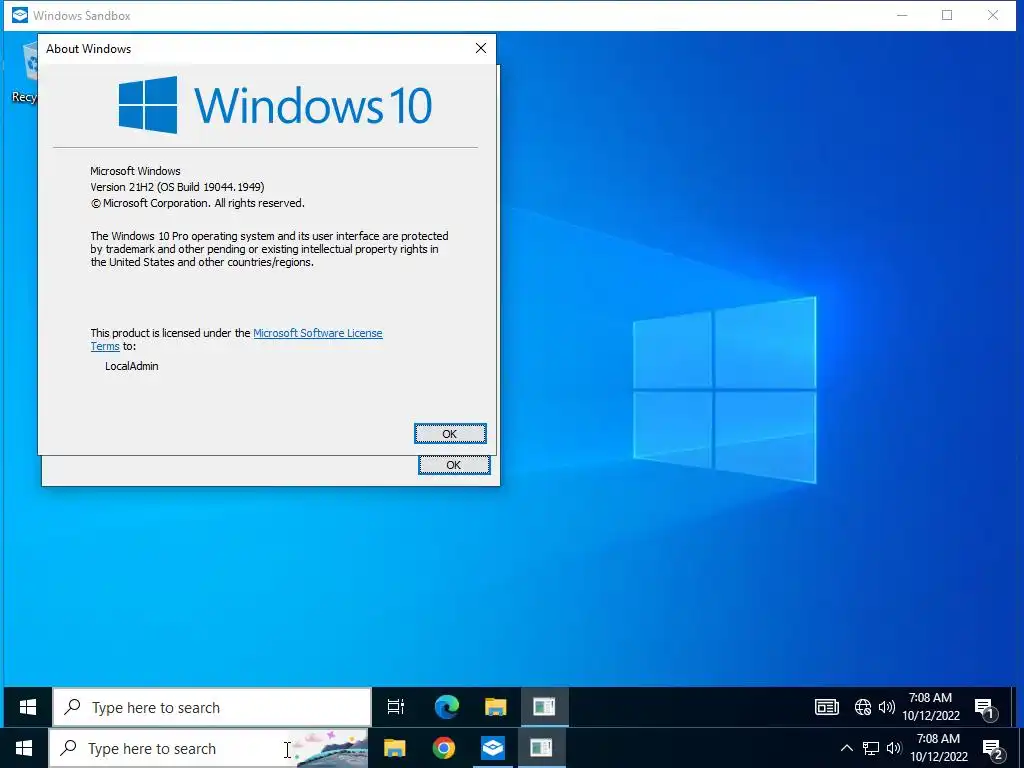Screen dimensions: 1024x768
Task: Open the host volume icon in tray
Action: click(x=894, y=748)
